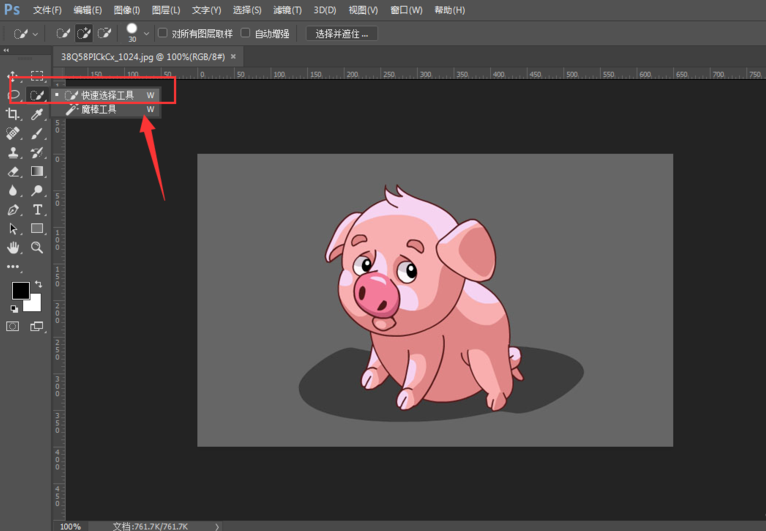Image resolution: width=766 pixels, height=531 pixels.
Task: Click the foreground black color swatch
Action: tap(20, 290)
